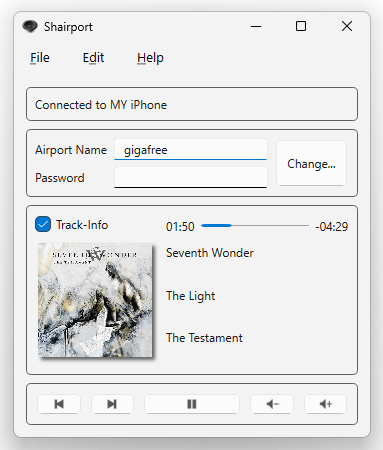383x450 pixels.
Task: Click the Shairport app icon in title bar
Action: pyautogui.click(x=30, y=26)
